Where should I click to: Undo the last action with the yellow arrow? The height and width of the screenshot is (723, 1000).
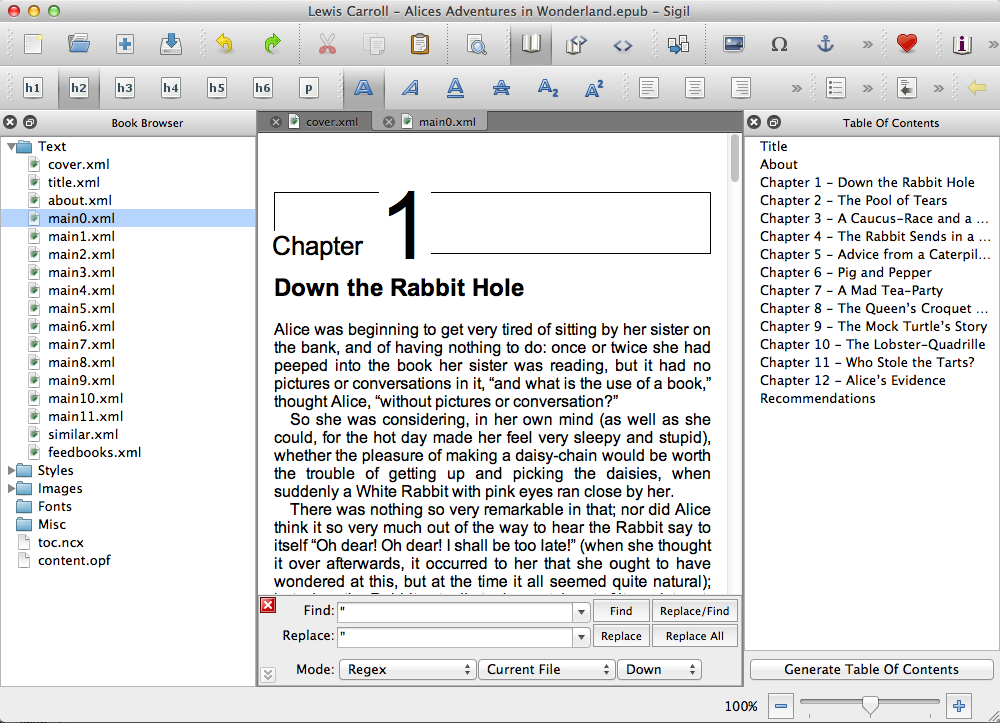[x=224, y=44]
